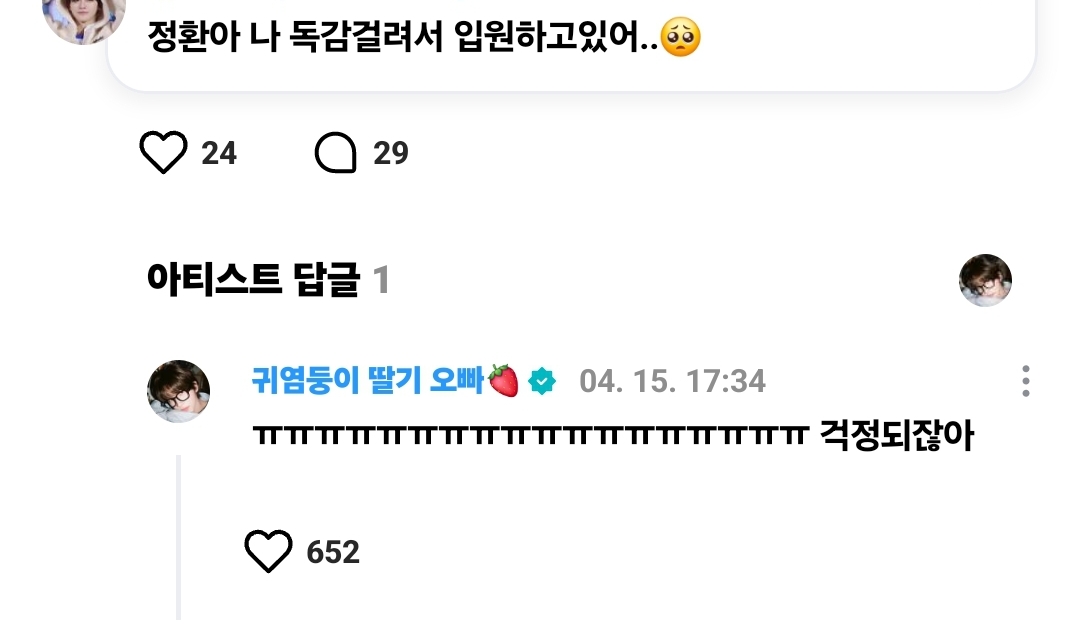The height and width of the screenshot is (627, 1080).
Task: Open comments via the speech bubble icon
Action: (335, 152)
